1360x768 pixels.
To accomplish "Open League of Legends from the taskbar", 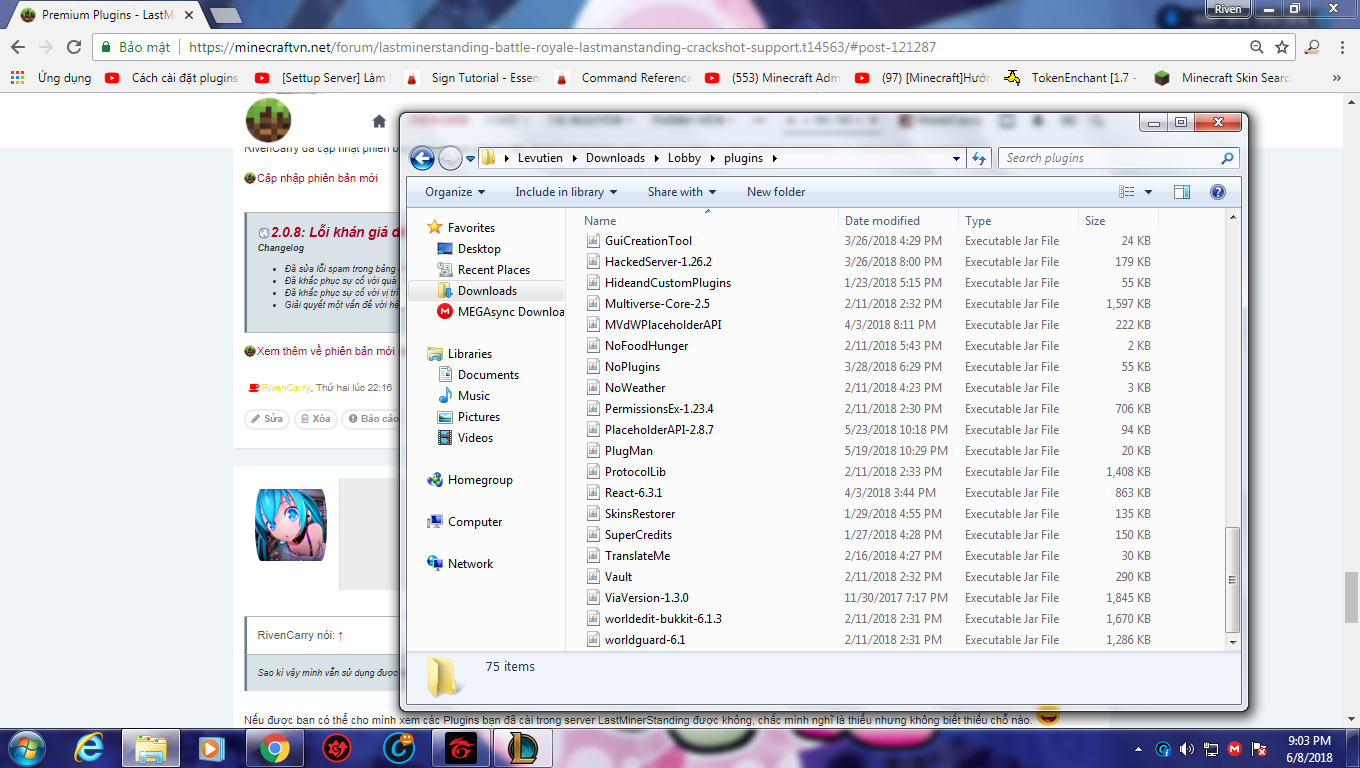I will (x=521, y=748).
